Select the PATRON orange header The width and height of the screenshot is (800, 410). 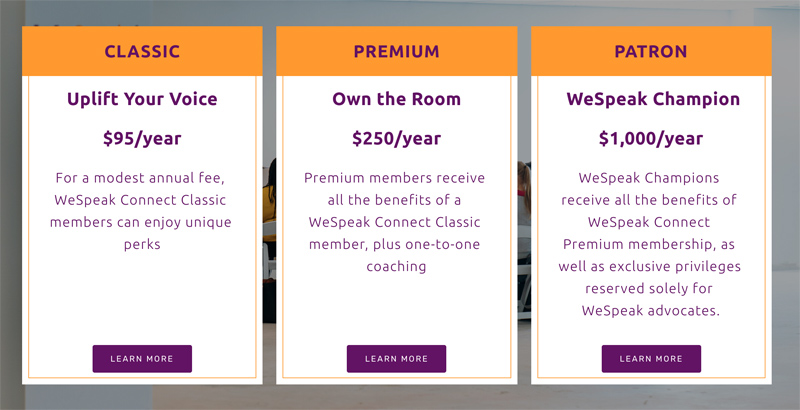(x=651, y=51)
